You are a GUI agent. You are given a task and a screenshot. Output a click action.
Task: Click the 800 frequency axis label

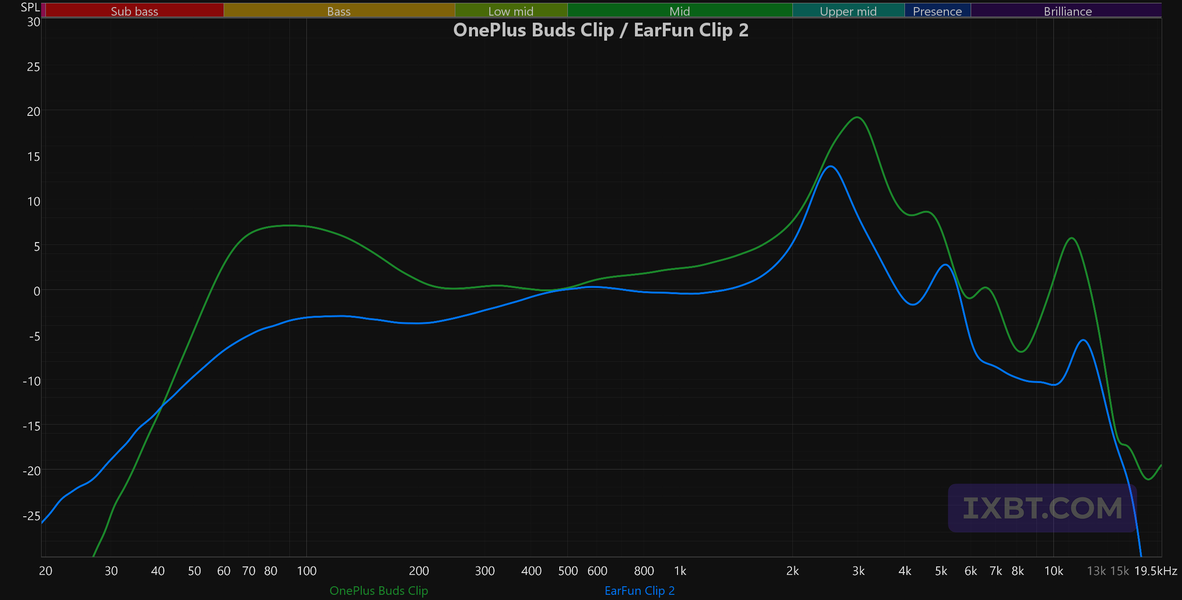[x=644, y=571]
